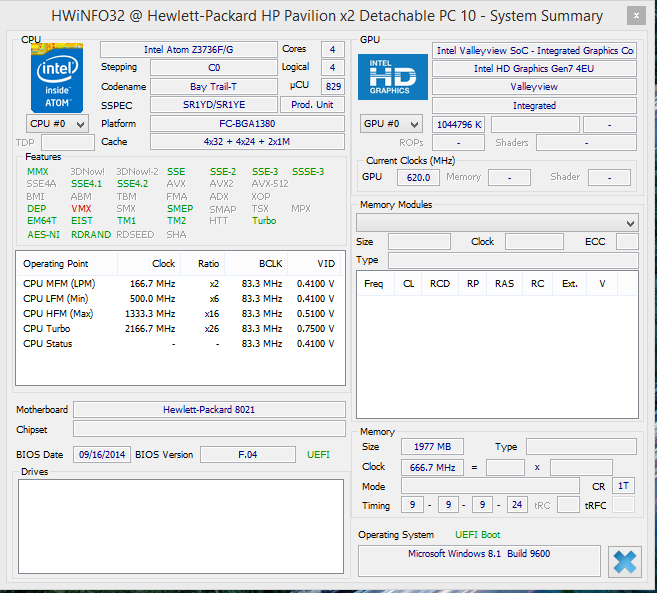Click the empty Chipset field

pos(209,429)
